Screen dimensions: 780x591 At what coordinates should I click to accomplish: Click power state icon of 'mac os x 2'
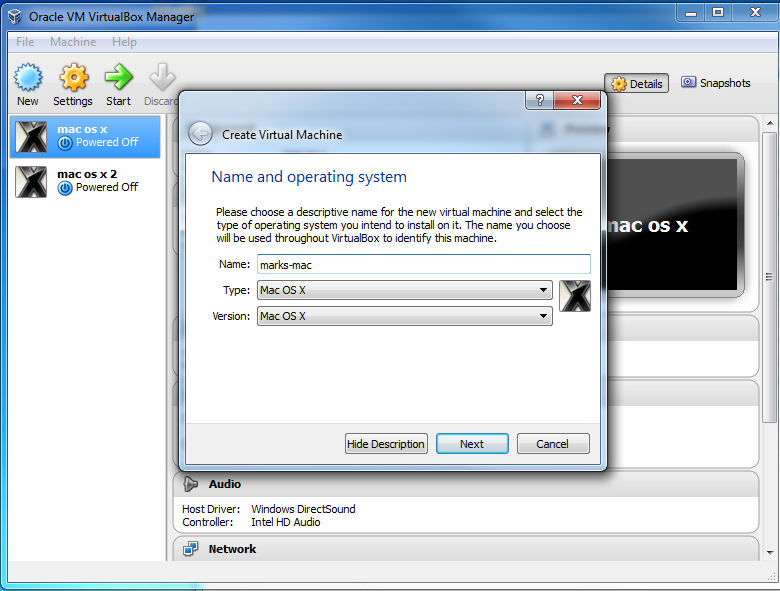tap(65, 188)
